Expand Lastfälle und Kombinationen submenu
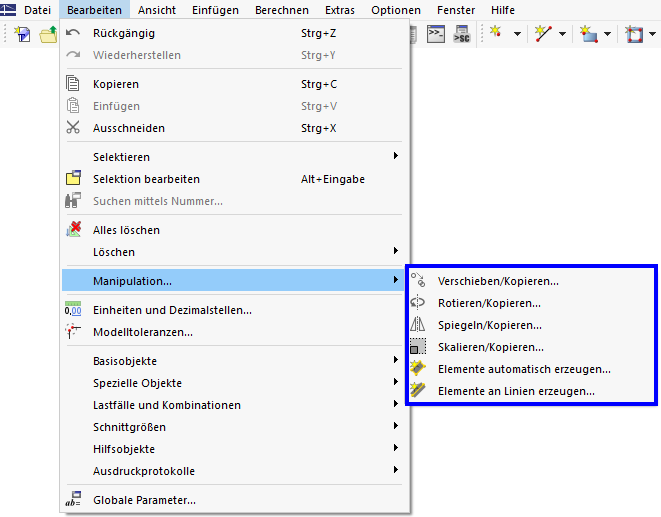The height and width of the screenshot is (517, 661). point(233,405)
